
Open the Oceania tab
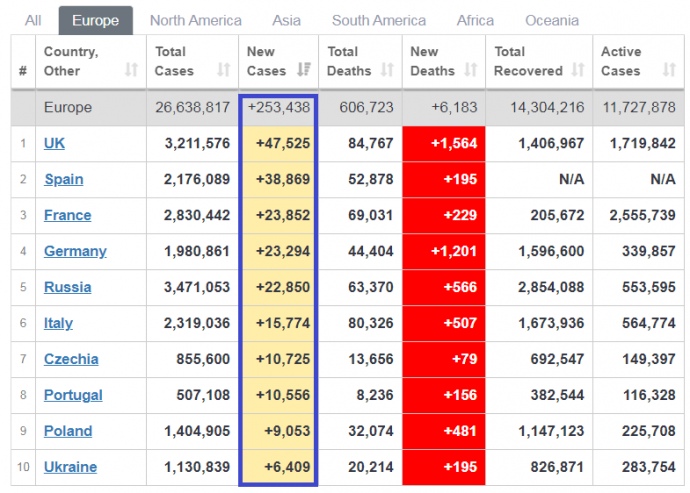click(551, 20)
